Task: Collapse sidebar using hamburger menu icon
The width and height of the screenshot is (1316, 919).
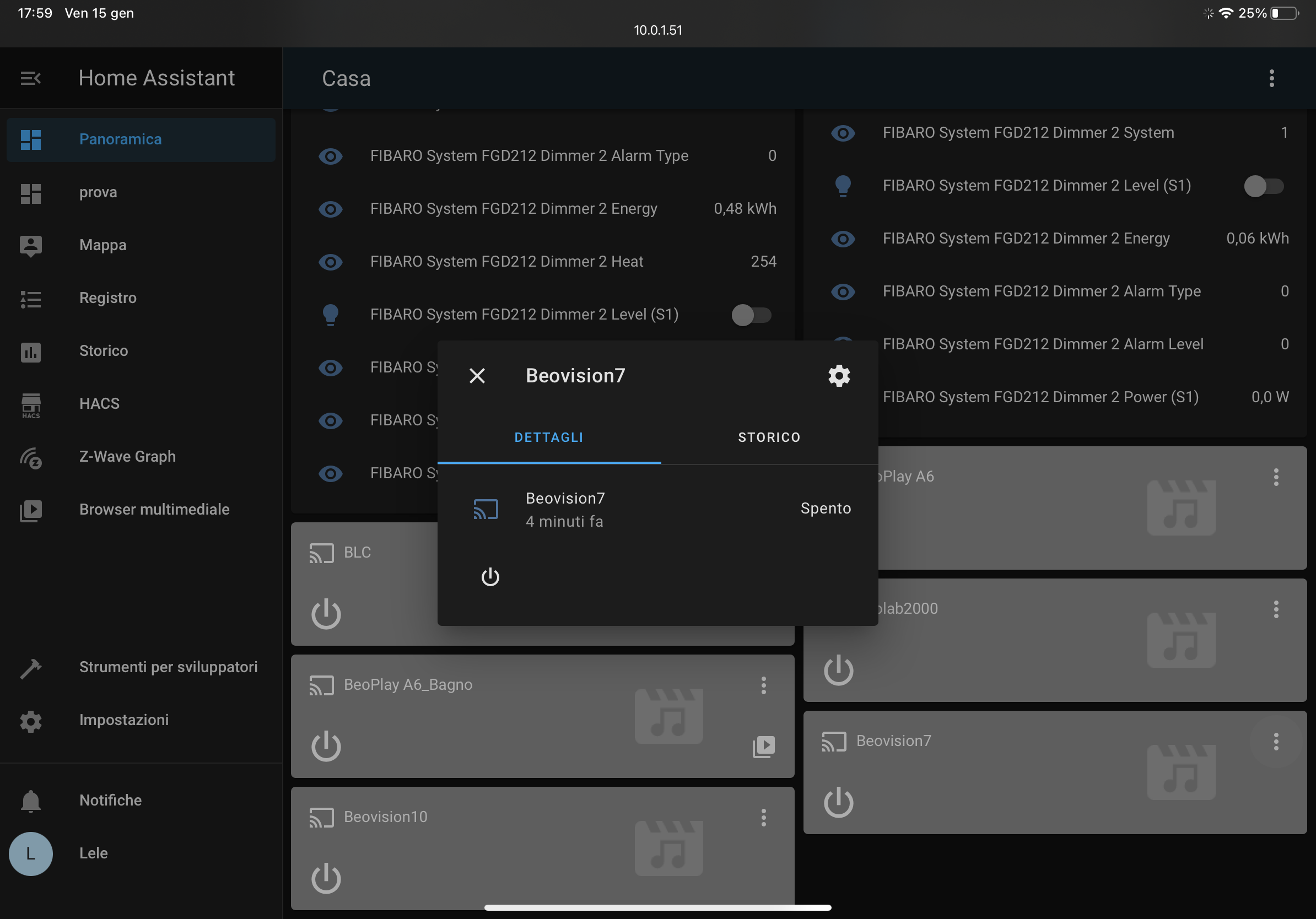Action: (30, 78)
